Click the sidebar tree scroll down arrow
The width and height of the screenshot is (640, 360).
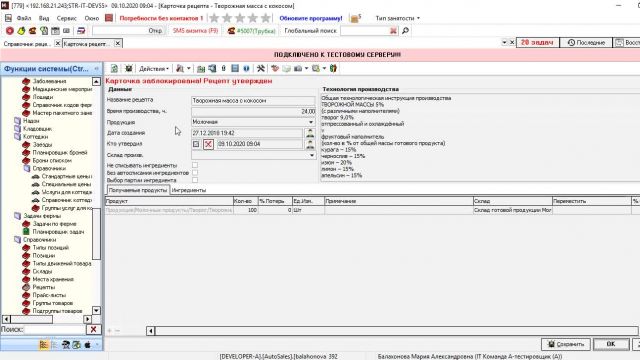[96, 311]
